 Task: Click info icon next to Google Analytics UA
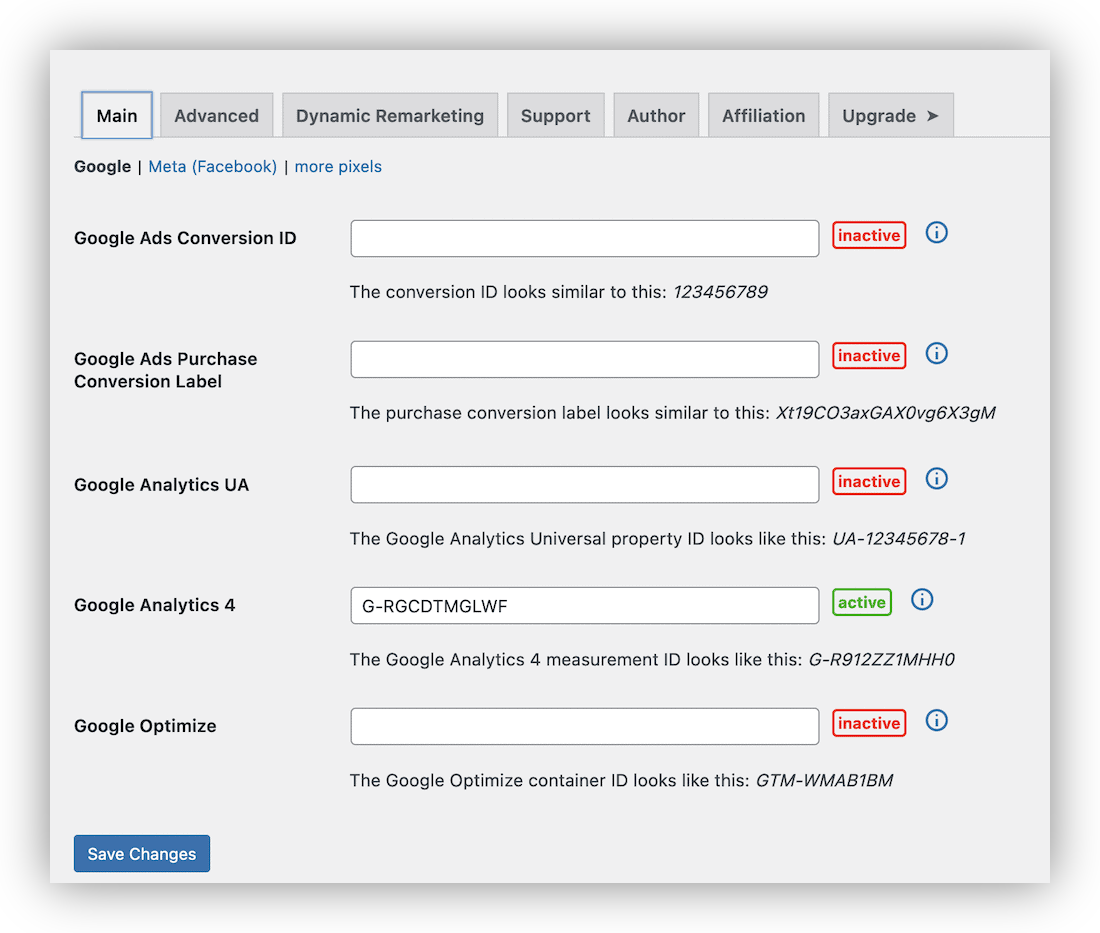pyautogui.click(x=936, y=479)
